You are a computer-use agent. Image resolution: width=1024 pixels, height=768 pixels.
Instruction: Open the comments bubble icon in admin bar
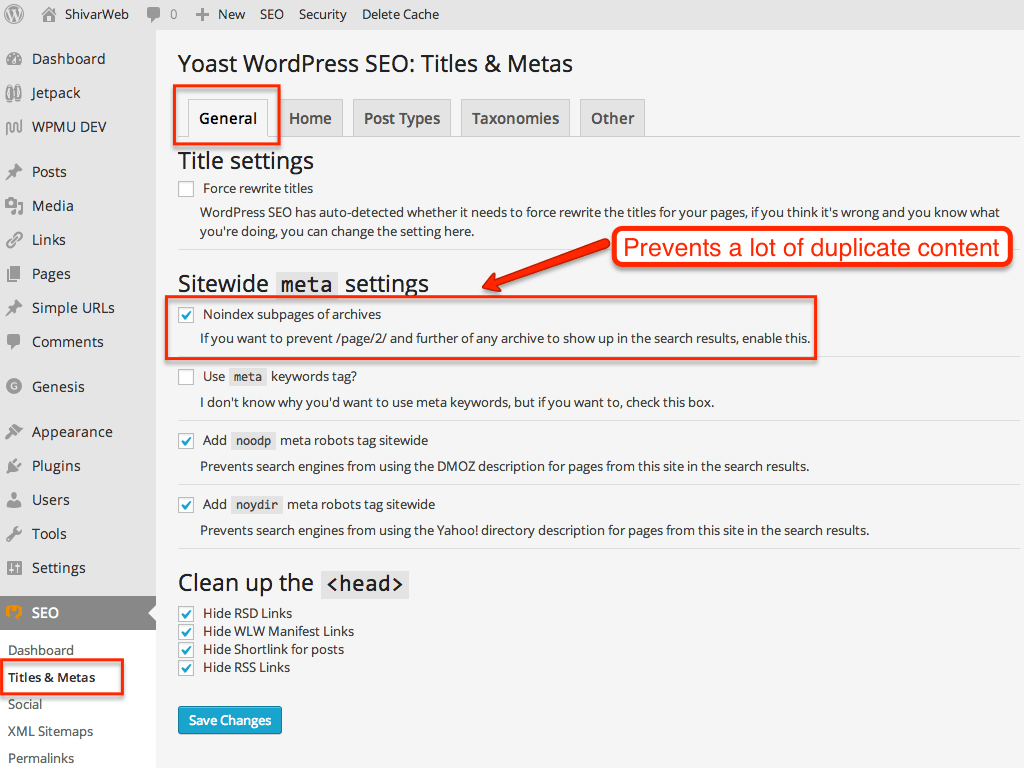tap(153, 14)
